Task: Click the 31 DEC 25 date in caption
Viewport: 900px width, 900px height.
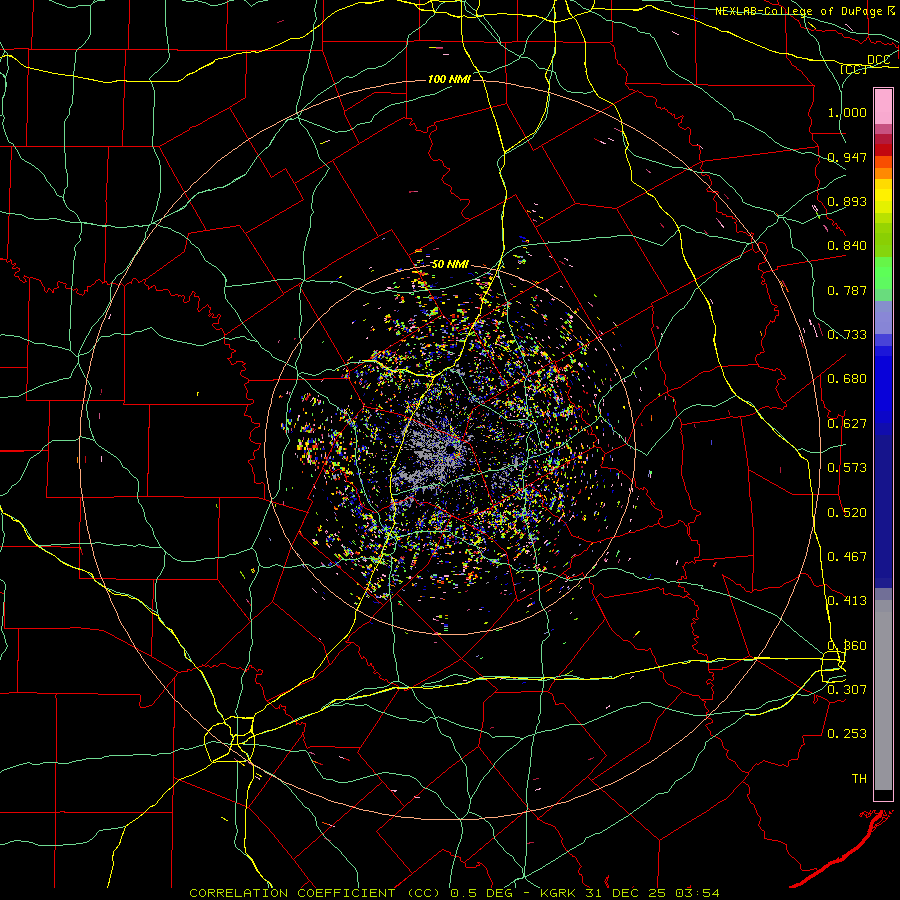Action: pos(627,893)
